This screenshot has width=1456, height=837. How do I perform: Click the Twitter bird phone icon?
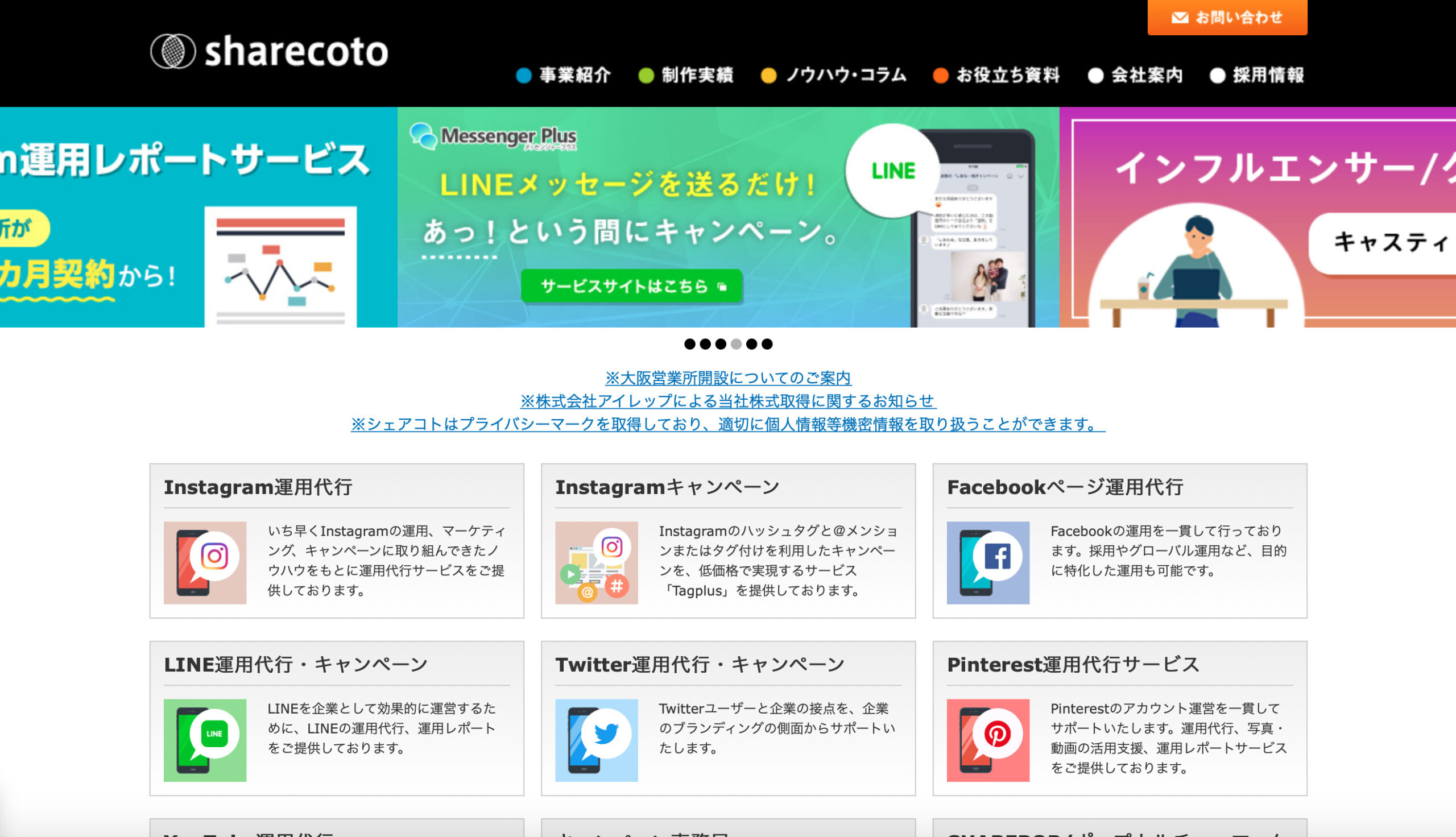[596, 740]
